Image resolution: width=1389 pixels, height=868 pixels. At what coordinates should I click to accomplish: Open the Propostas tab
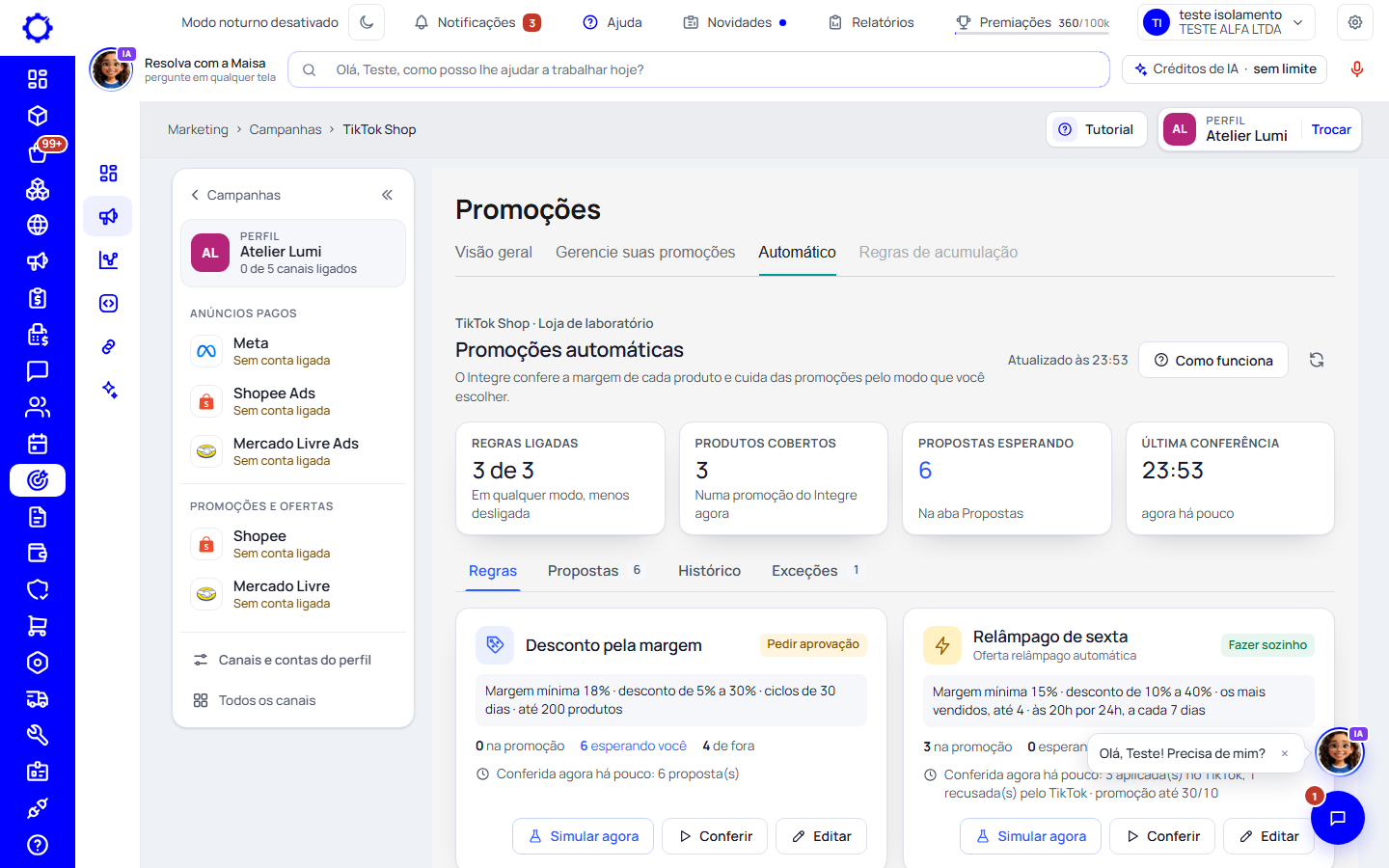pyautogui.click(x=595, y=571)
